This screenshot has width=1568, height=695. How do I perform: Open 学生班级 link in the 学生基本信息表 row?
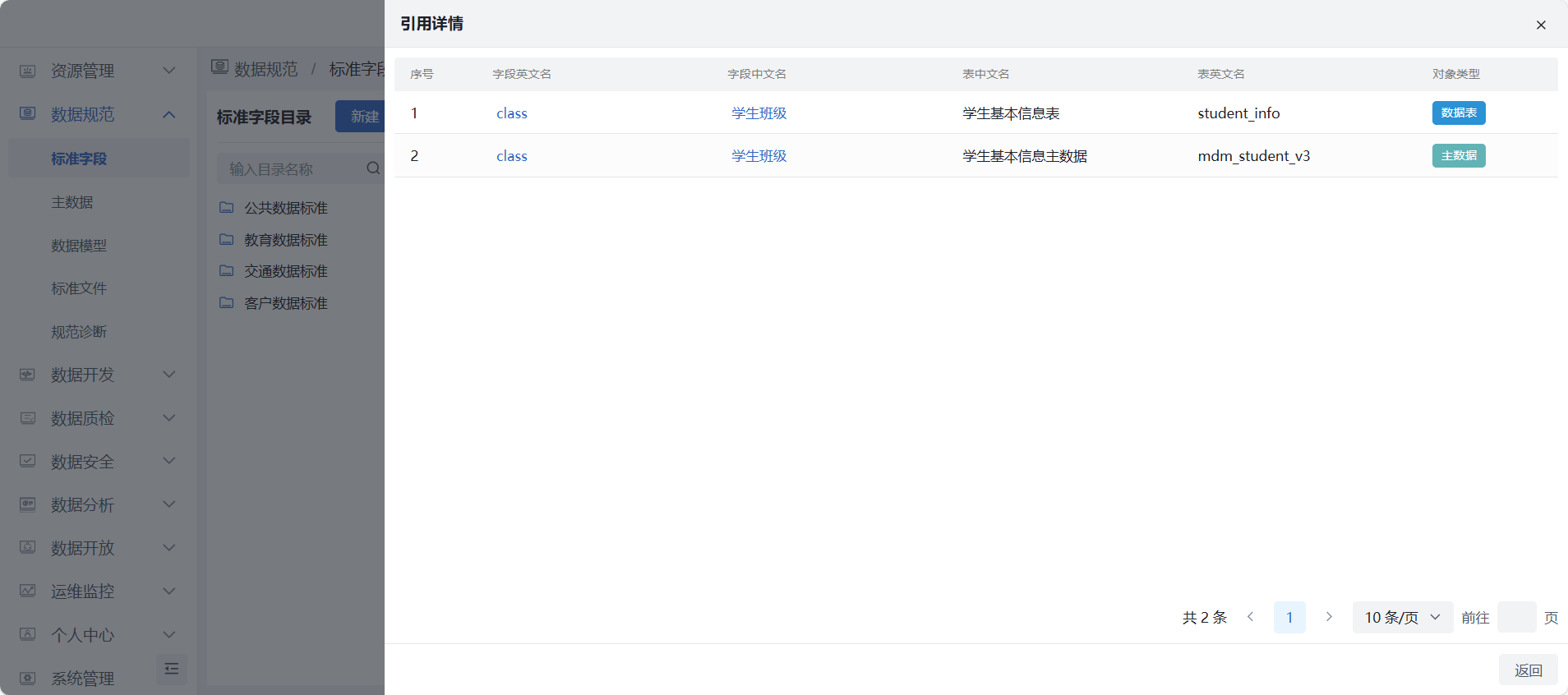click(759, 113)
